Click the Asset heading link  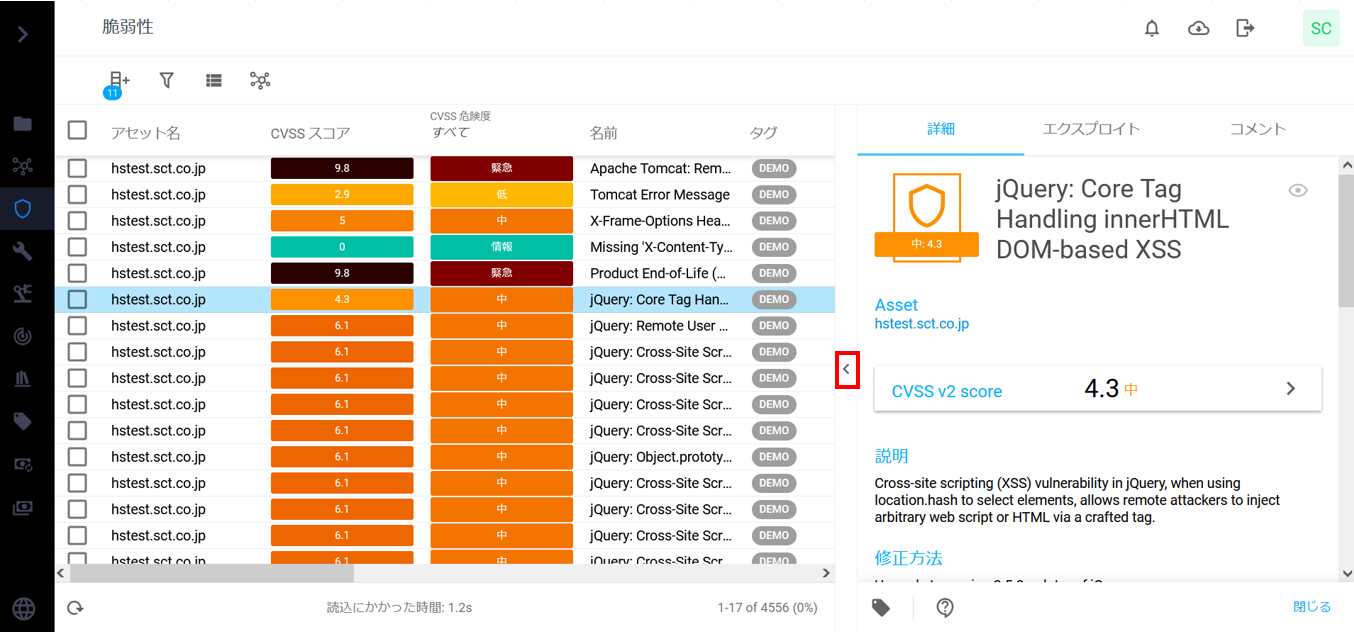click(x=896, y=305)
